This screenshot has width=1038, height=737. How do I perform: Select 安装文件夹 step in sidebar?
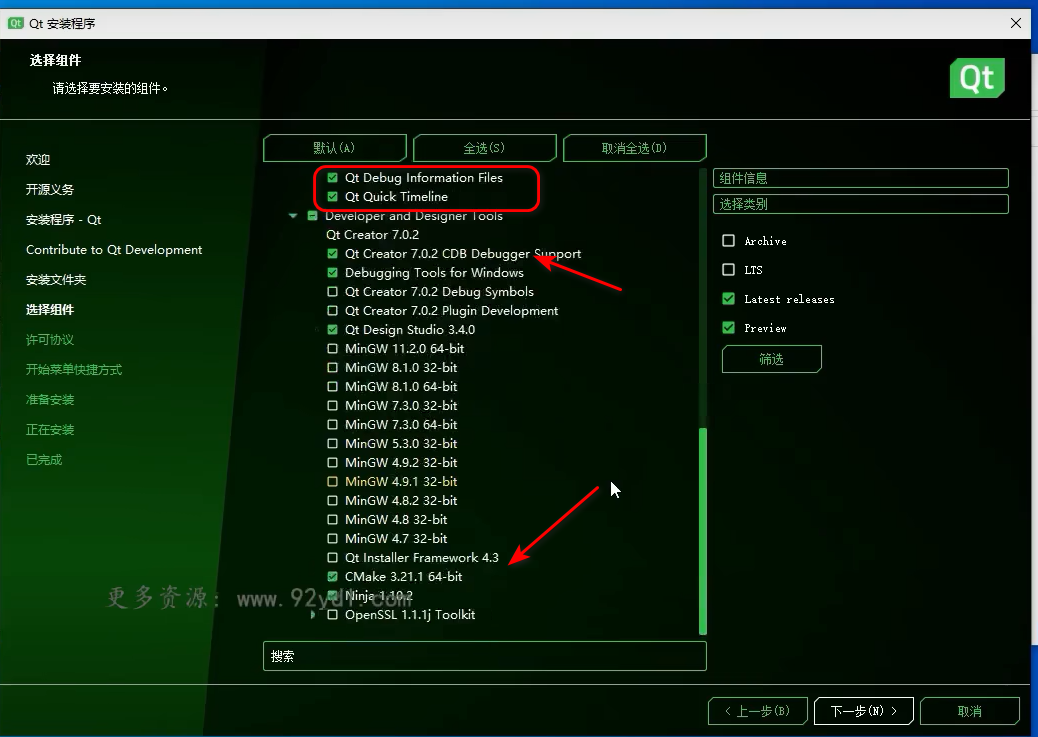click(56, 279)
